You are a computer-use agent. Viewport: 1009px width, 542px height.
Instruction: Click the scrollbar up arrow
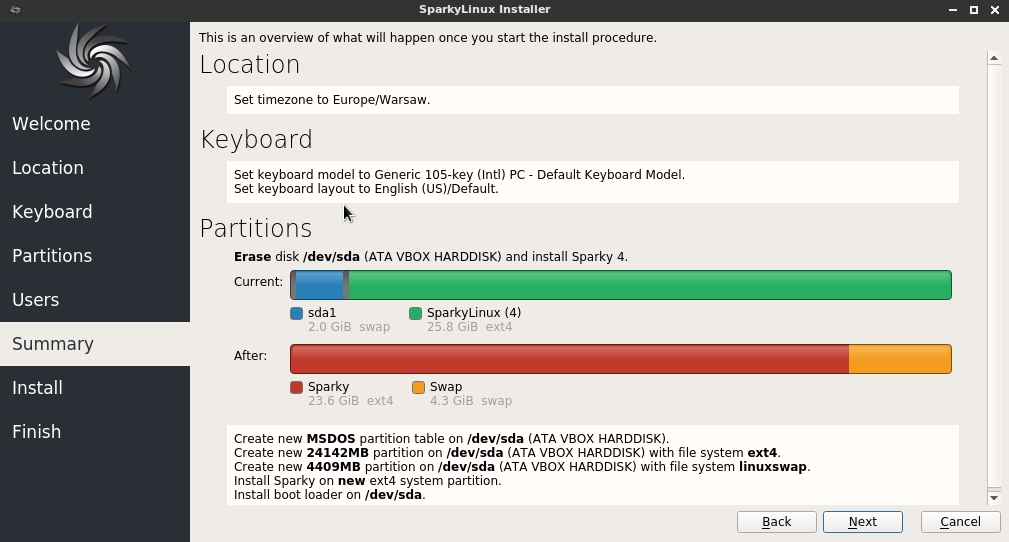(994, 59)
